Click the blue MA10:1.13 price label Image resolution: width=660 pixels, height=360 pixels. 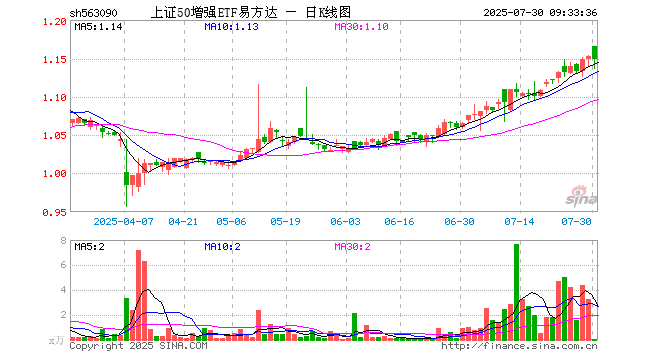[x=231, y=27]
